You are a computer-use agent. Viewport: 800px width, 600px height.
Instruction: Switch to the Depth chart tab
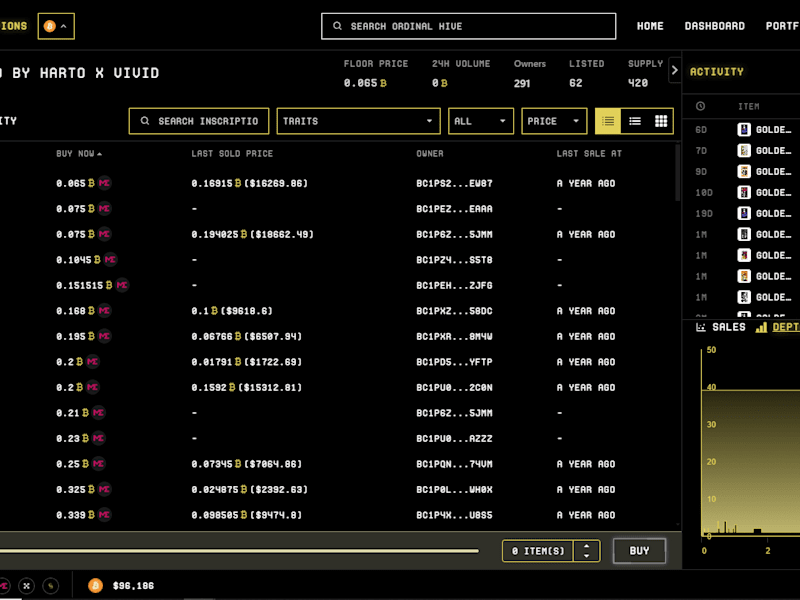(x=778, y=327)
